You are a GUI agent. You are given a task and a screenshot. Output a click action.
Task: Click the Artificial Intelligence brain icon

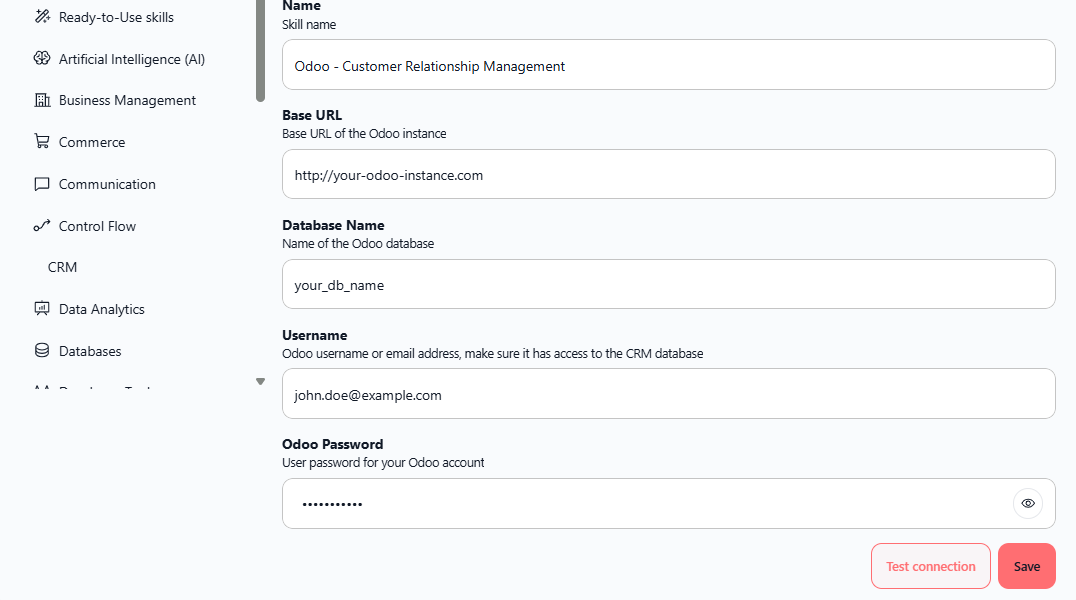coord(42,58)
